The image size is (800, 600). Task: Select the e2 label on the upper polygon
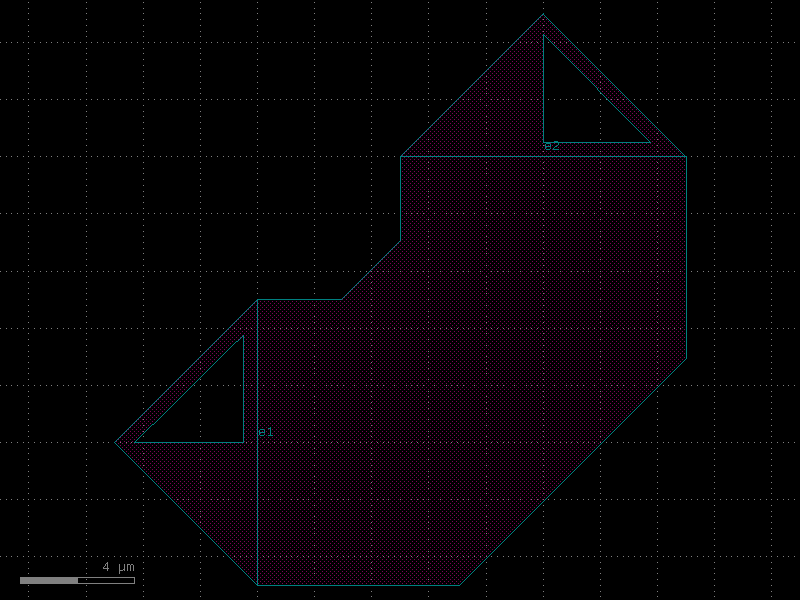tap(551, 146)
